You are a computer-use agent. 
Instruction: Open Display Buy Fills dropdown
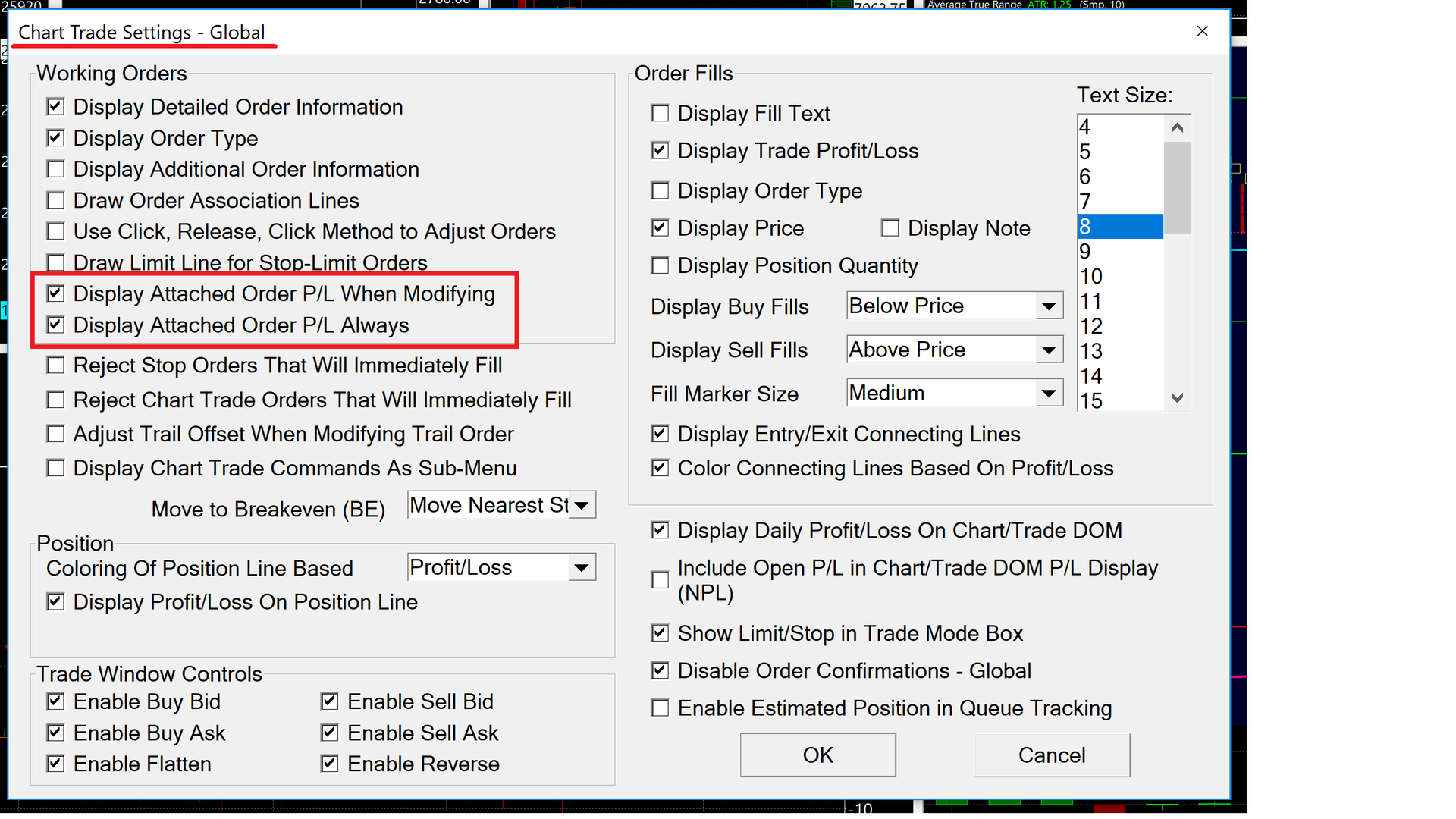tap(1049, 306)
